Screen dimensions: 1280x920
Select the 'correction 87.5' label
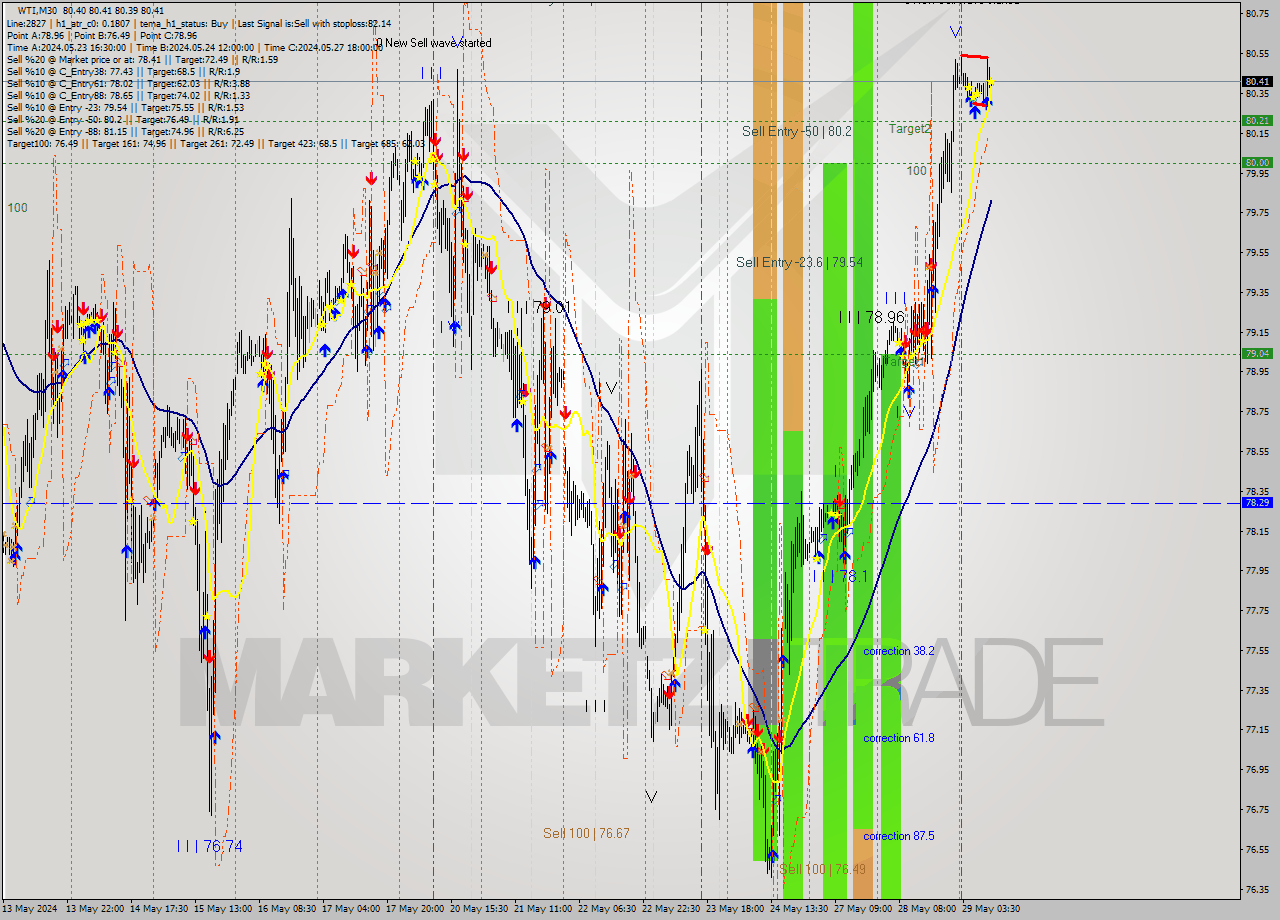coord(899,836)
